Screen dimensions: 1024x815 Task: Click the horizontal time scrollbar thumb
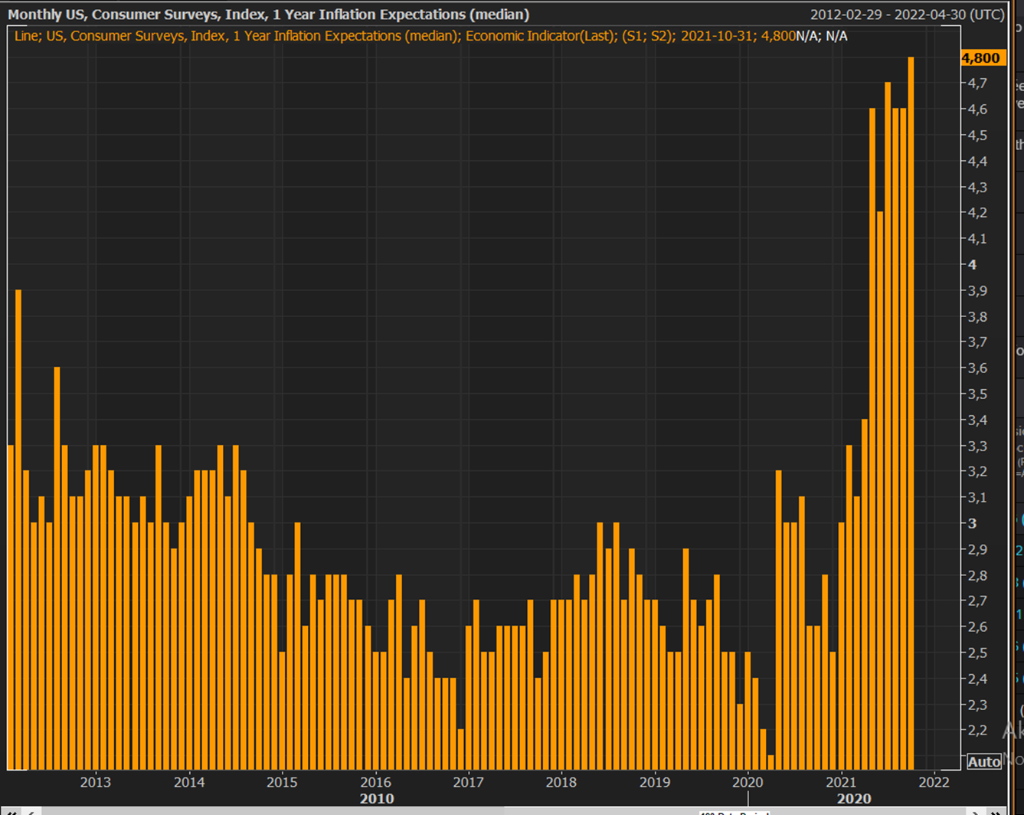(x=735, y=812)
